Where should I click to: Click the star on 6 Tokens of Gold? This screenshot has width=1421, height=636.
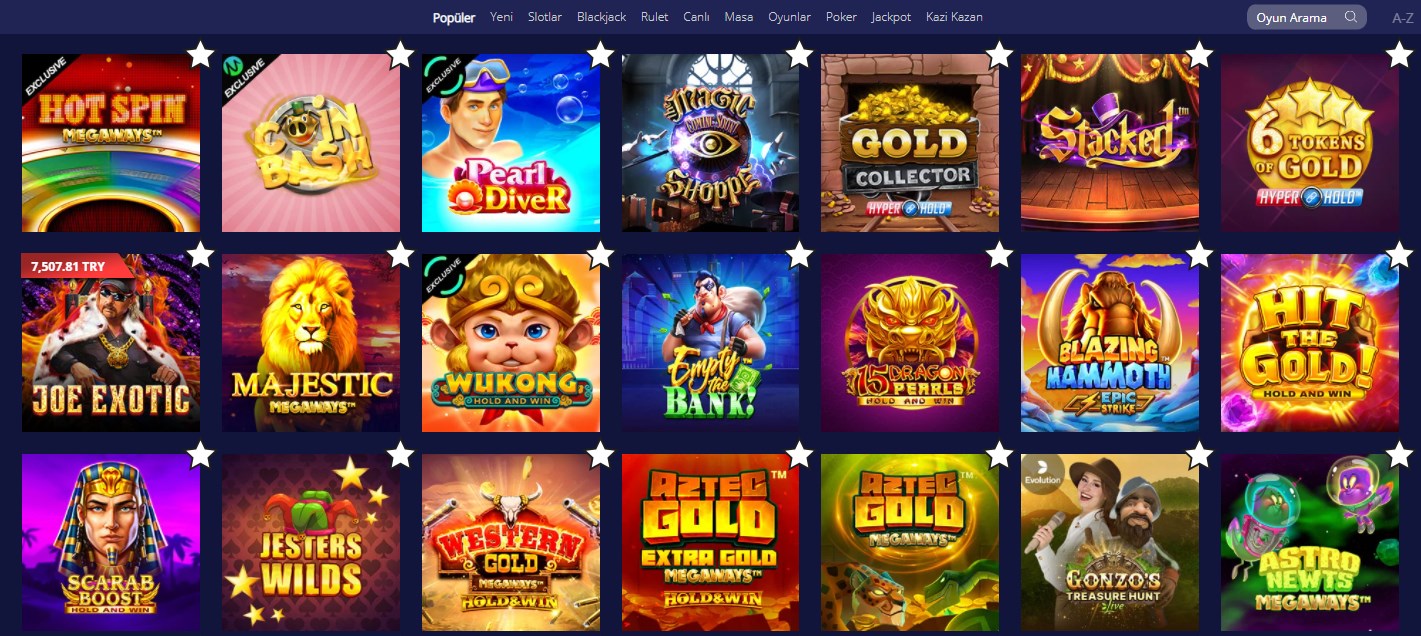point(1399,54)
